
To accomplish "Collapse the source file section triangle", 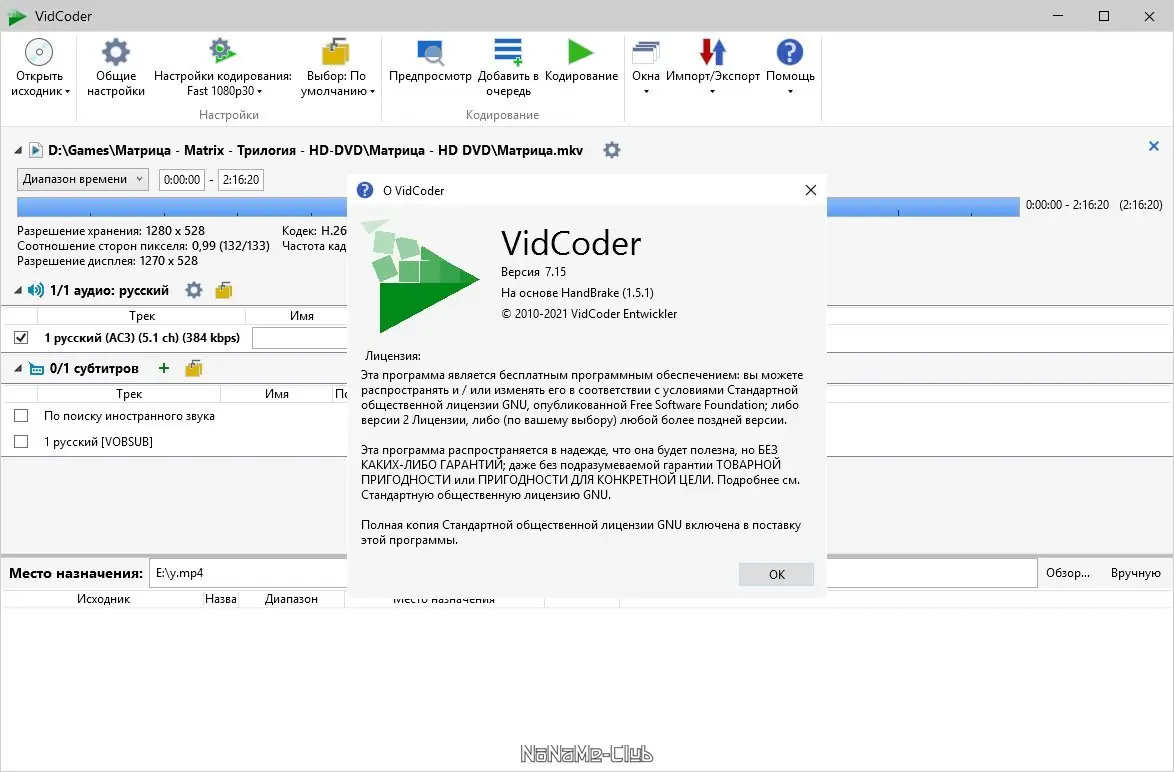I will point(18,151).
